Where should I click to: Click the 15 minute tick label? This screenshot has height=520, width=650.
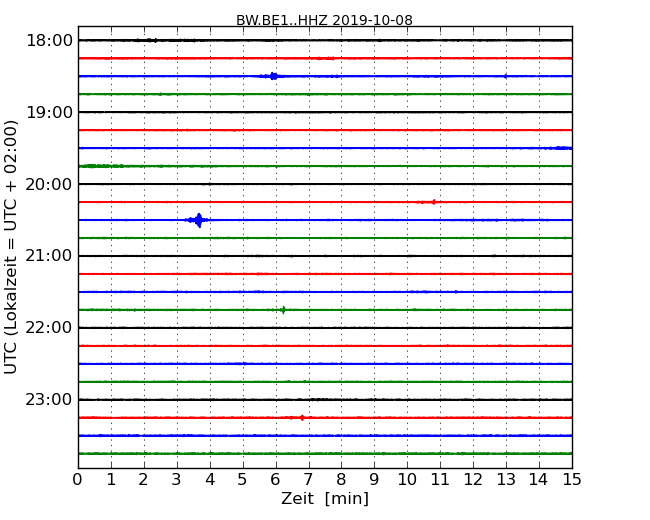click(x=572, y=479)
